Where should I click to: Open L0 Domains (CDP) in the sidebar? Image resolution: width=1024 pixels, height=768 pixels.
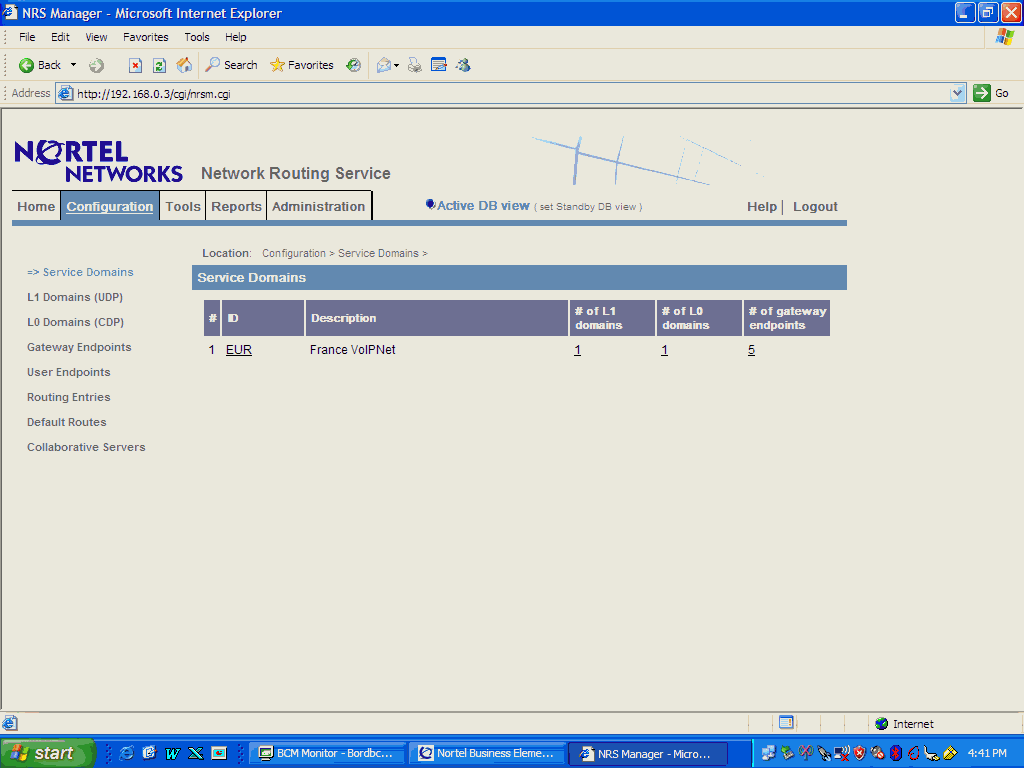click(75, 322)
